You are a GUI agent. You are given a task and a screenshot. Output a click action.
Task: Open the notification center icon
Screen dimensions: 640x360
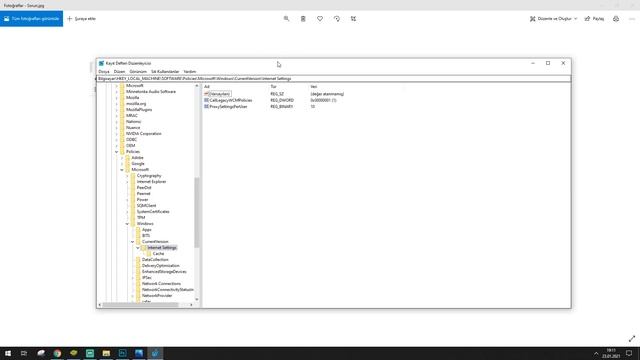(629, 353)
